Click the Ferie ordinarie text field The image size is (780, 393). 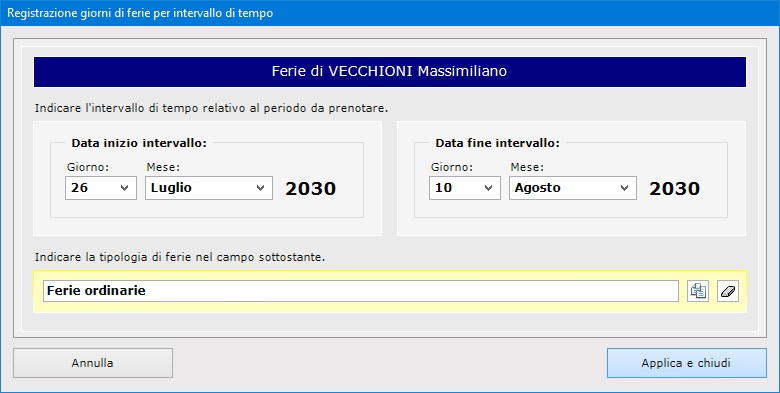(x=361, y=291)
